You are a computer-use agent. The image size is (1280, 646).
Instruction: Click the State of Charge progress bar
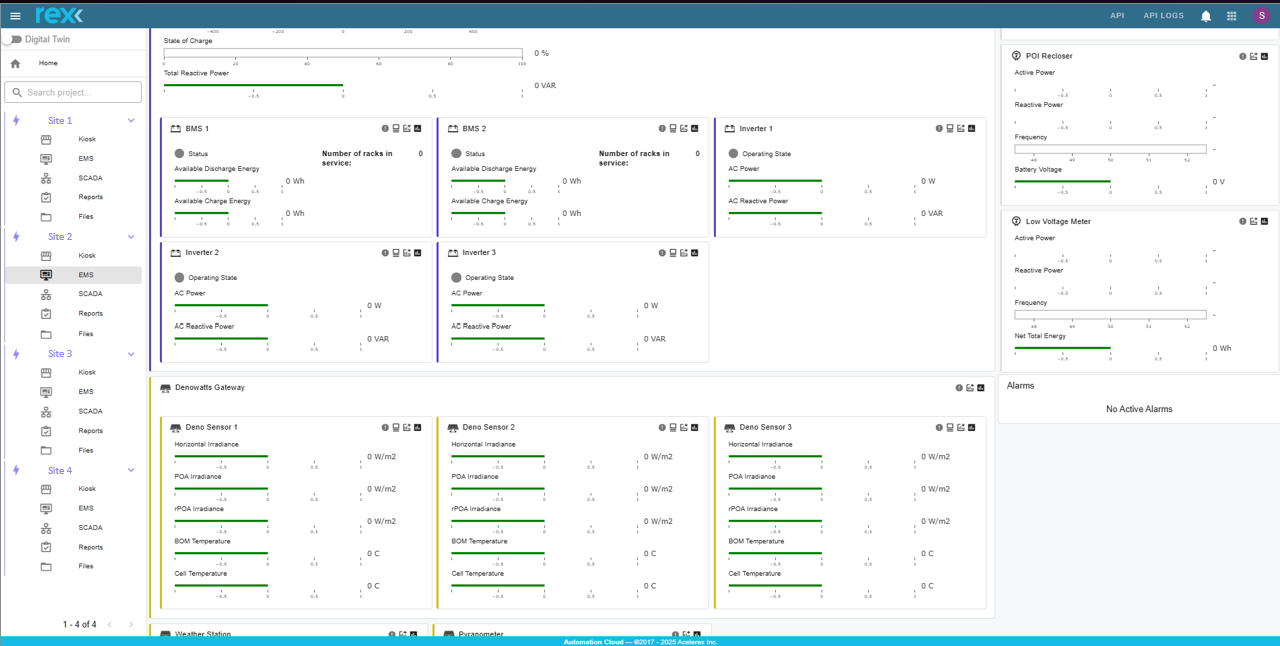point(342,53)
